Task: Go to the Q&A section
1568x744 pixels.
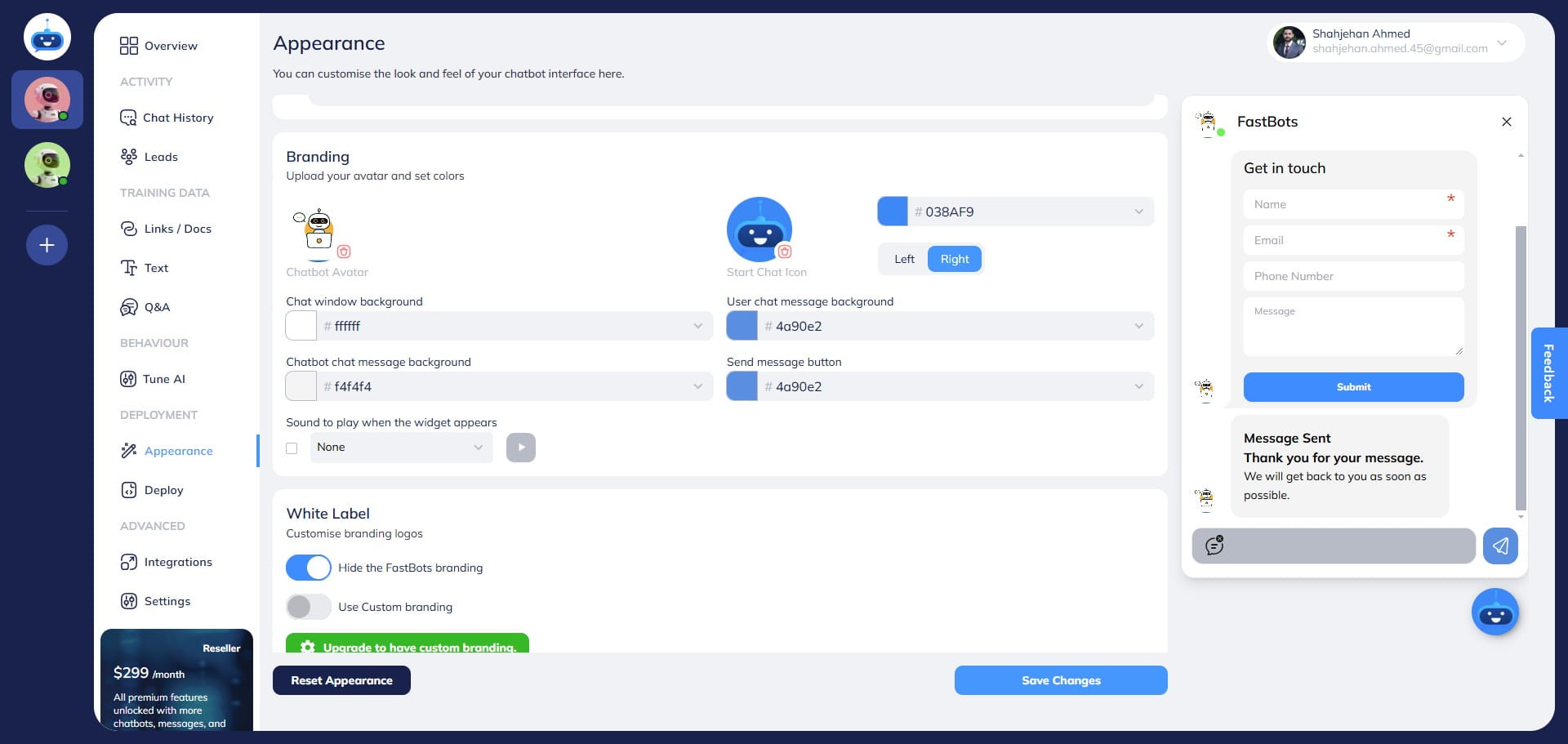Action: [x=157, y=307]
